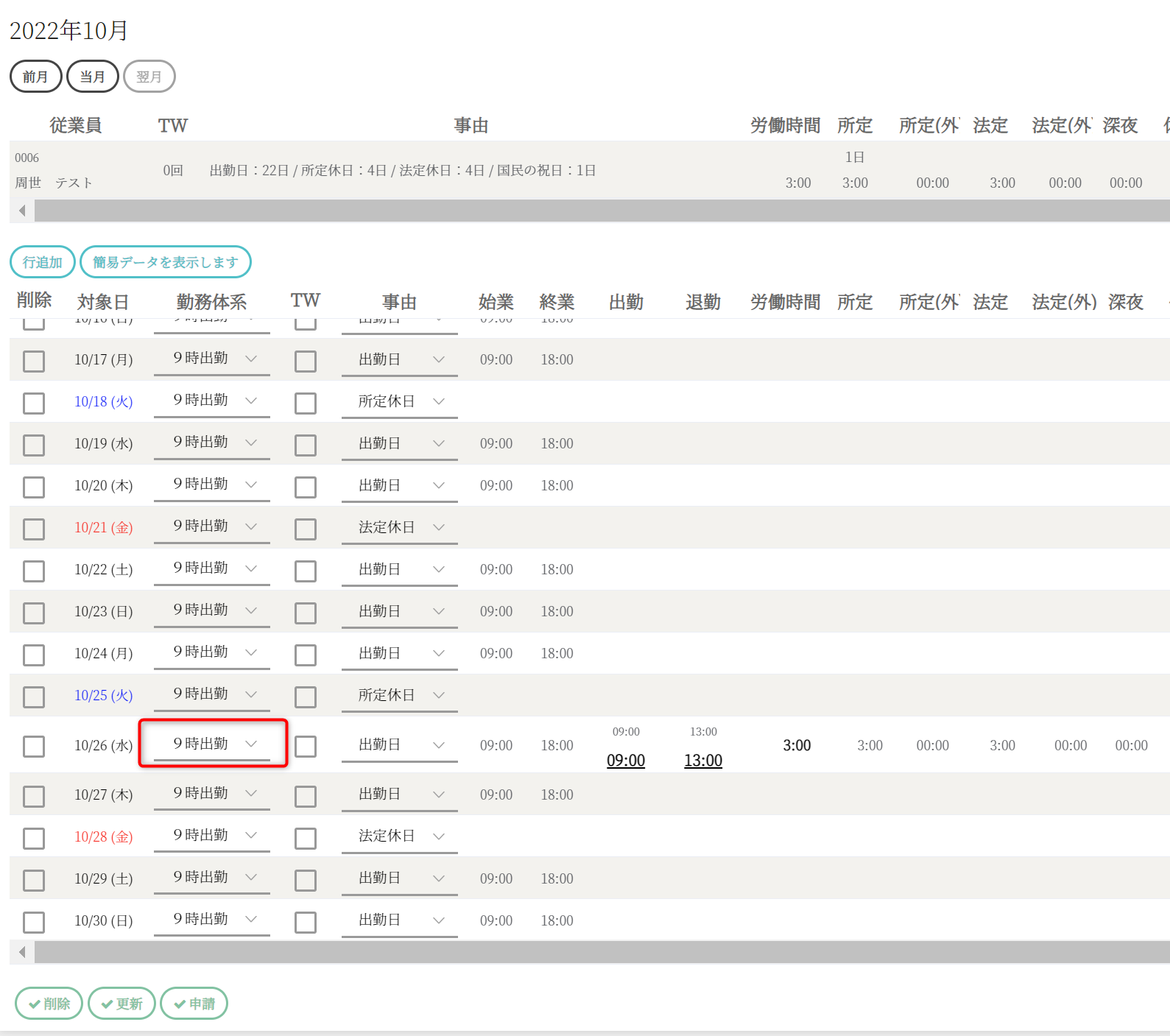
Task: Enable the TW checkbox for 10/20 (木)
Action: point(306,487)
